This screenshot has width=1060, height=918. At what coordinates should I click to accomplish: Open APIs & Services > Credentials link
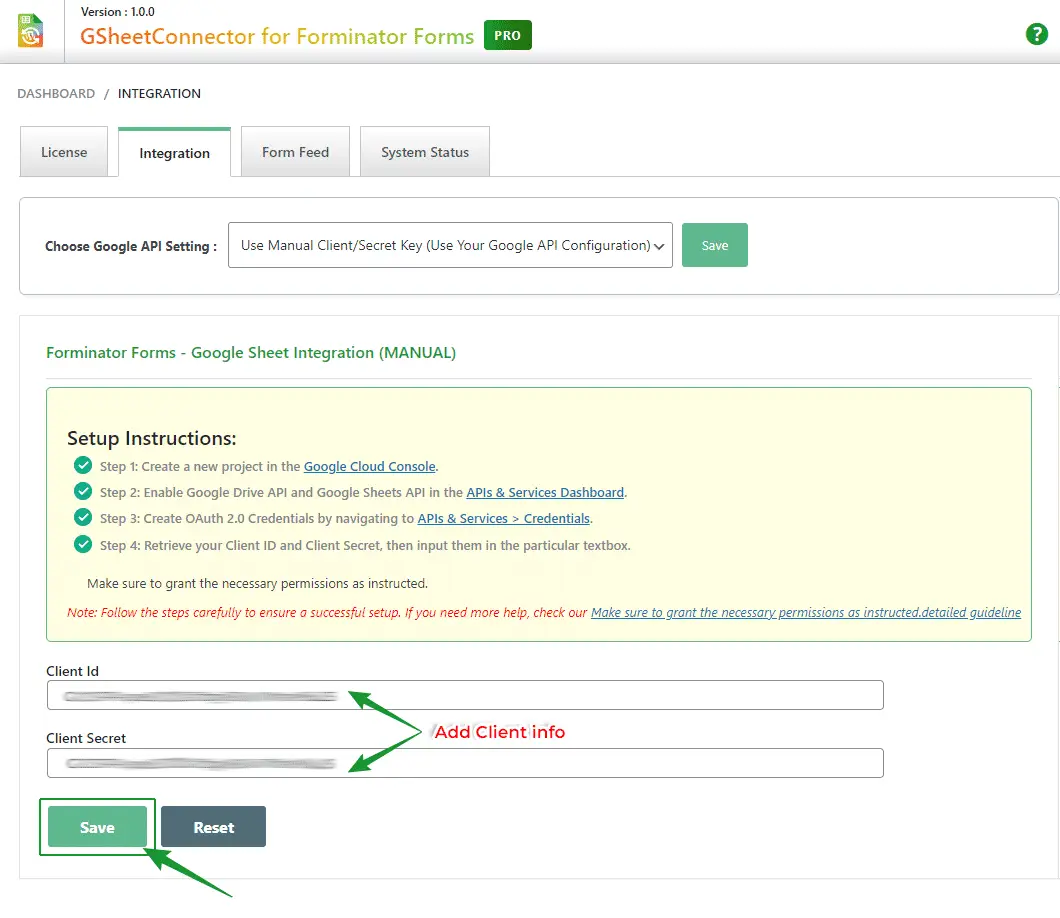click(x=503, y=518)
